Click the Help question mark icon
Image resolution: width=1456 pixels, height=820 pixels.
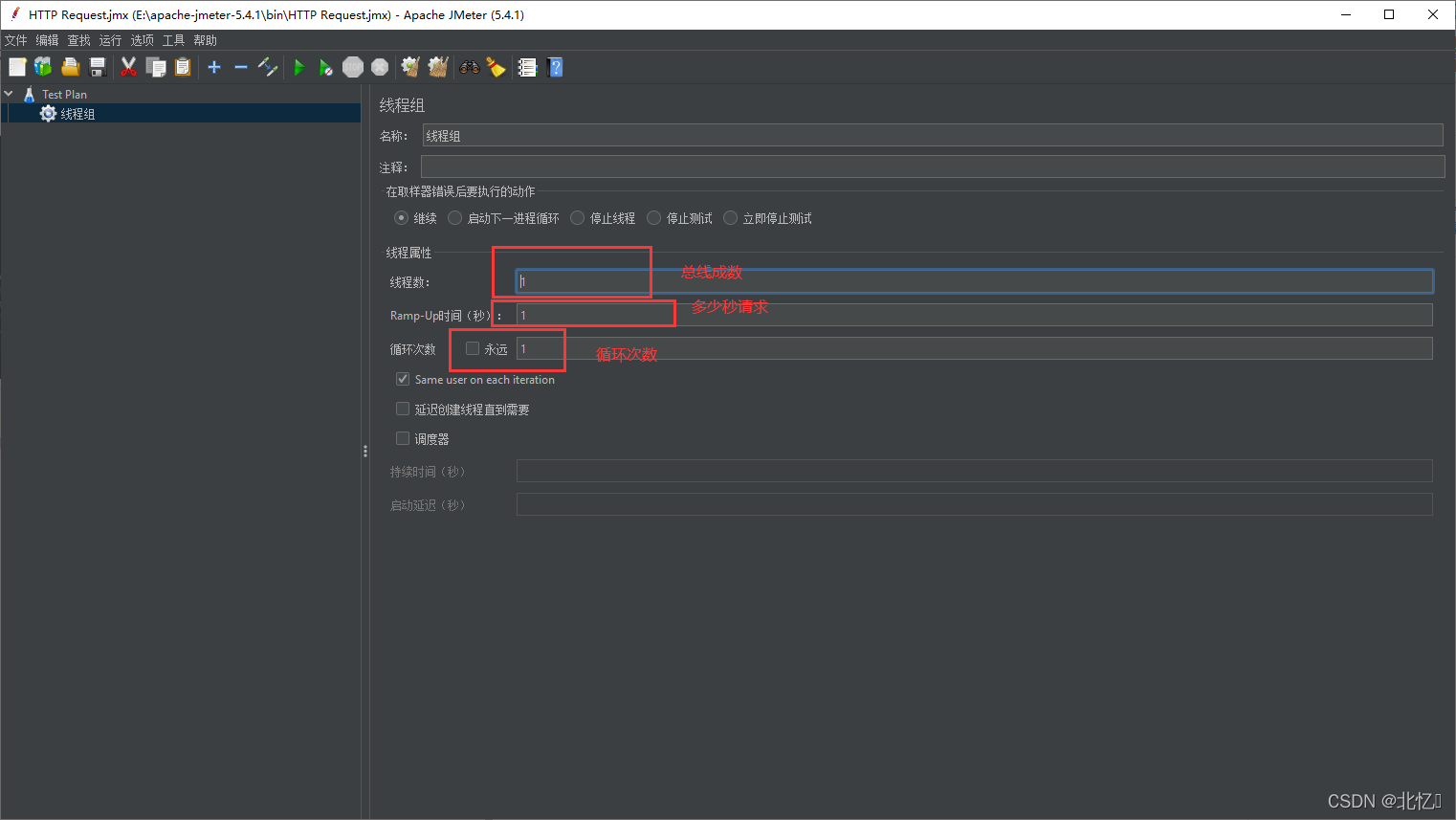pos(555,67)
